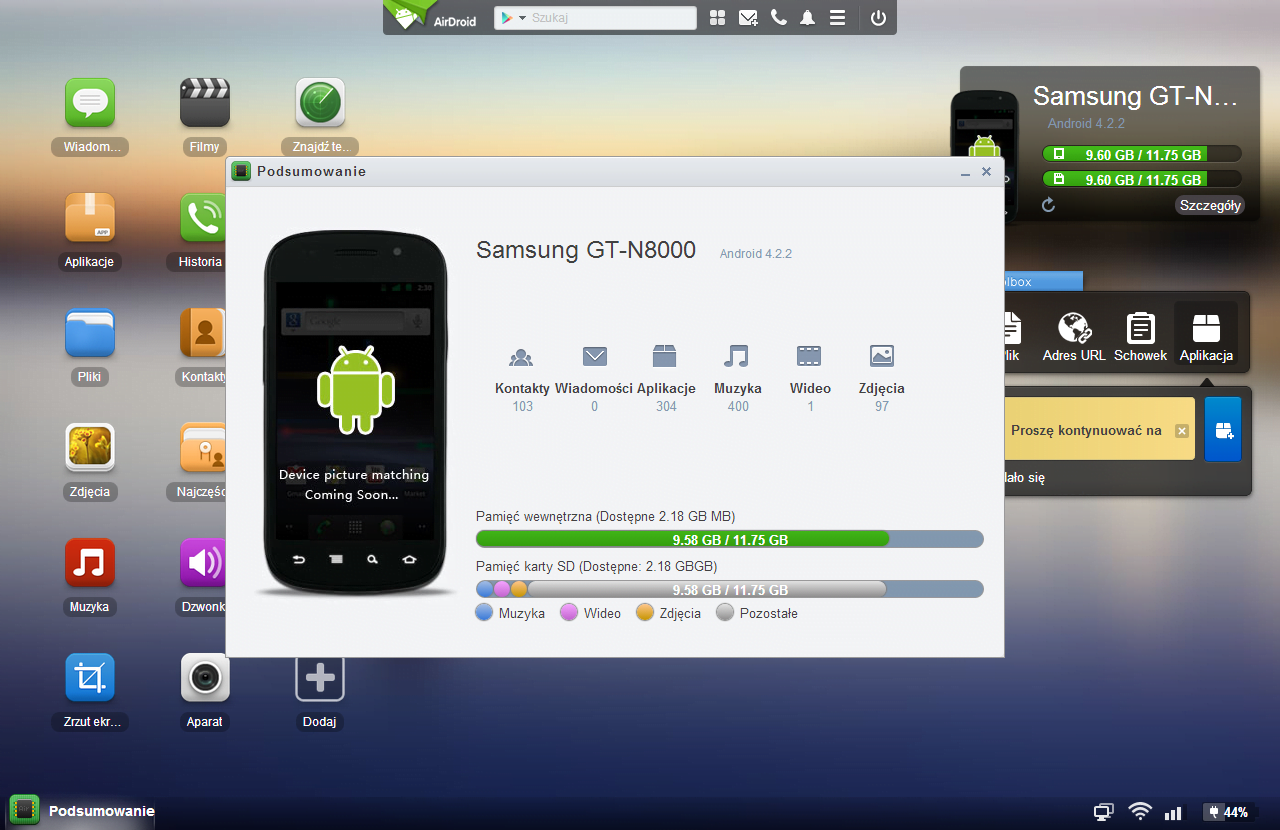Launch the Znajdź telefon radar icon

coord(320,103)
